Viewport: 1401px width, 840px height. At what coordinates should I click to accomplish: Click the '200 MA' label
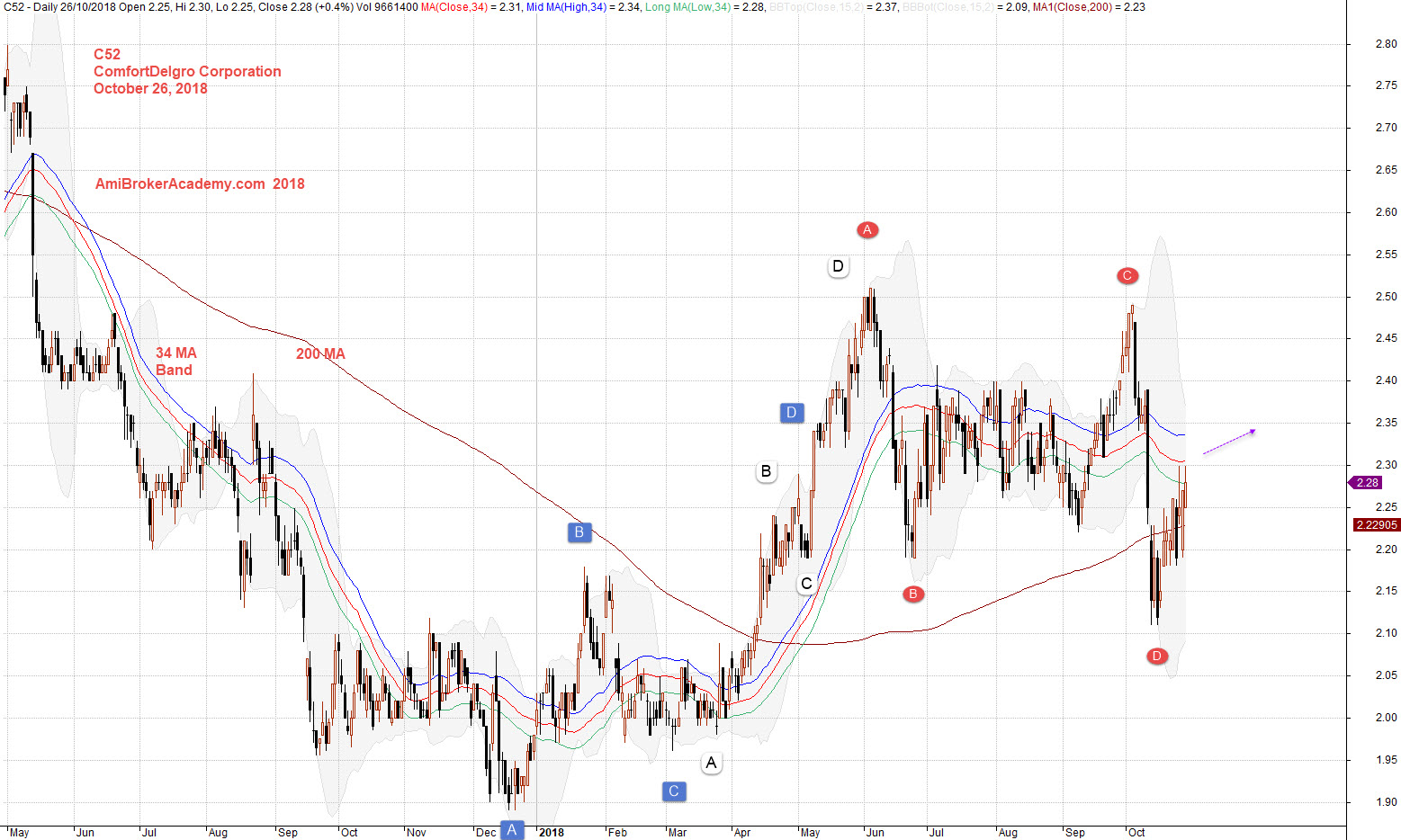point(320,354)
